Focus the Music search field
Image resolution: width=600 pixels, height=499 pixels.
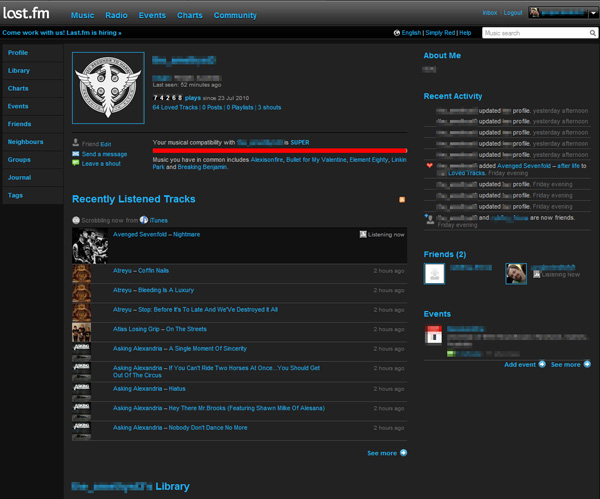click(535, 33)
